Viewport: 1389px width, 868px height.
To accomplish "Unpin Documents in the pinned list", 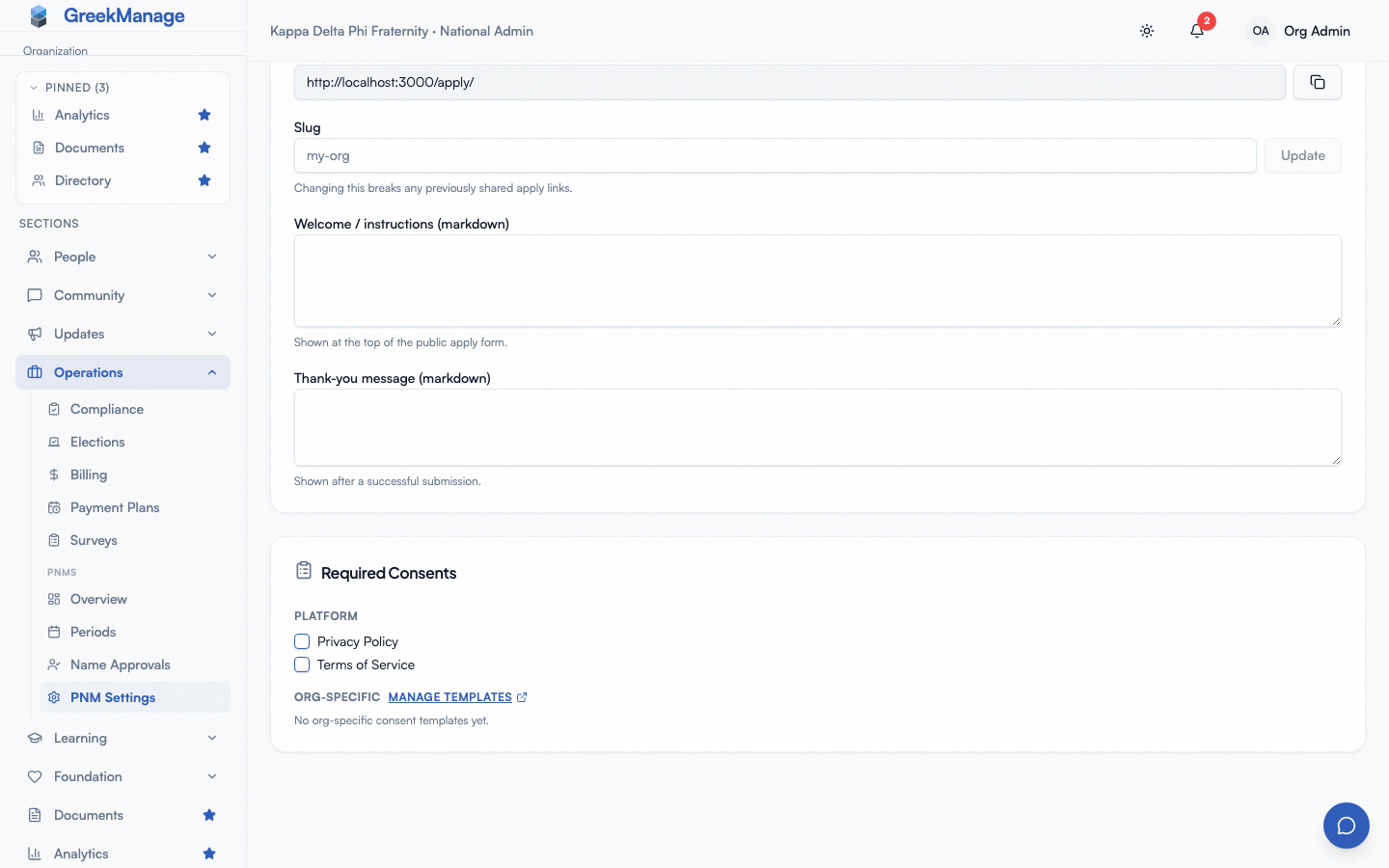I will pyautogui.click(x=204, y=148).
